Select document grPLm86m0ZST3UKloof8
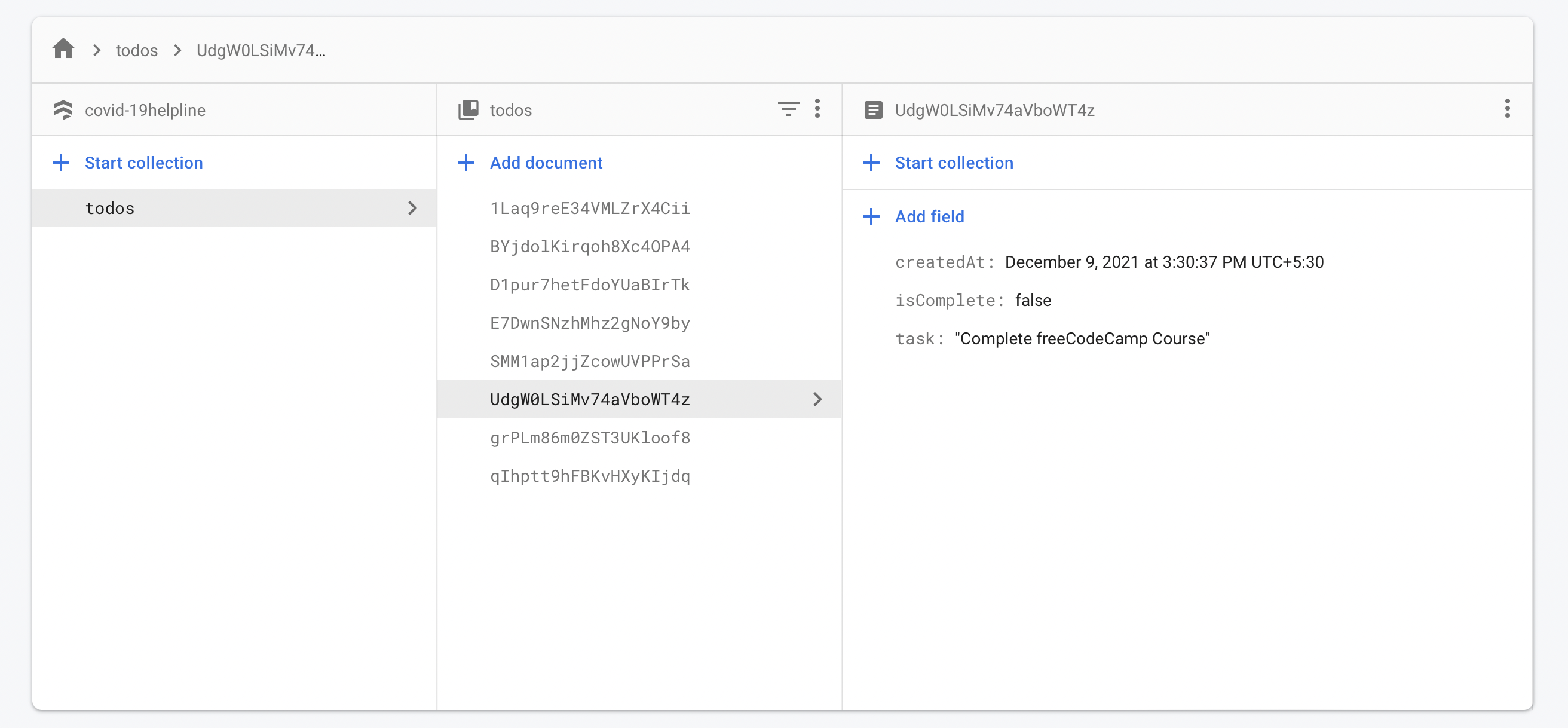This screenshot has width=1568, height=728. [x=589, y=438]
